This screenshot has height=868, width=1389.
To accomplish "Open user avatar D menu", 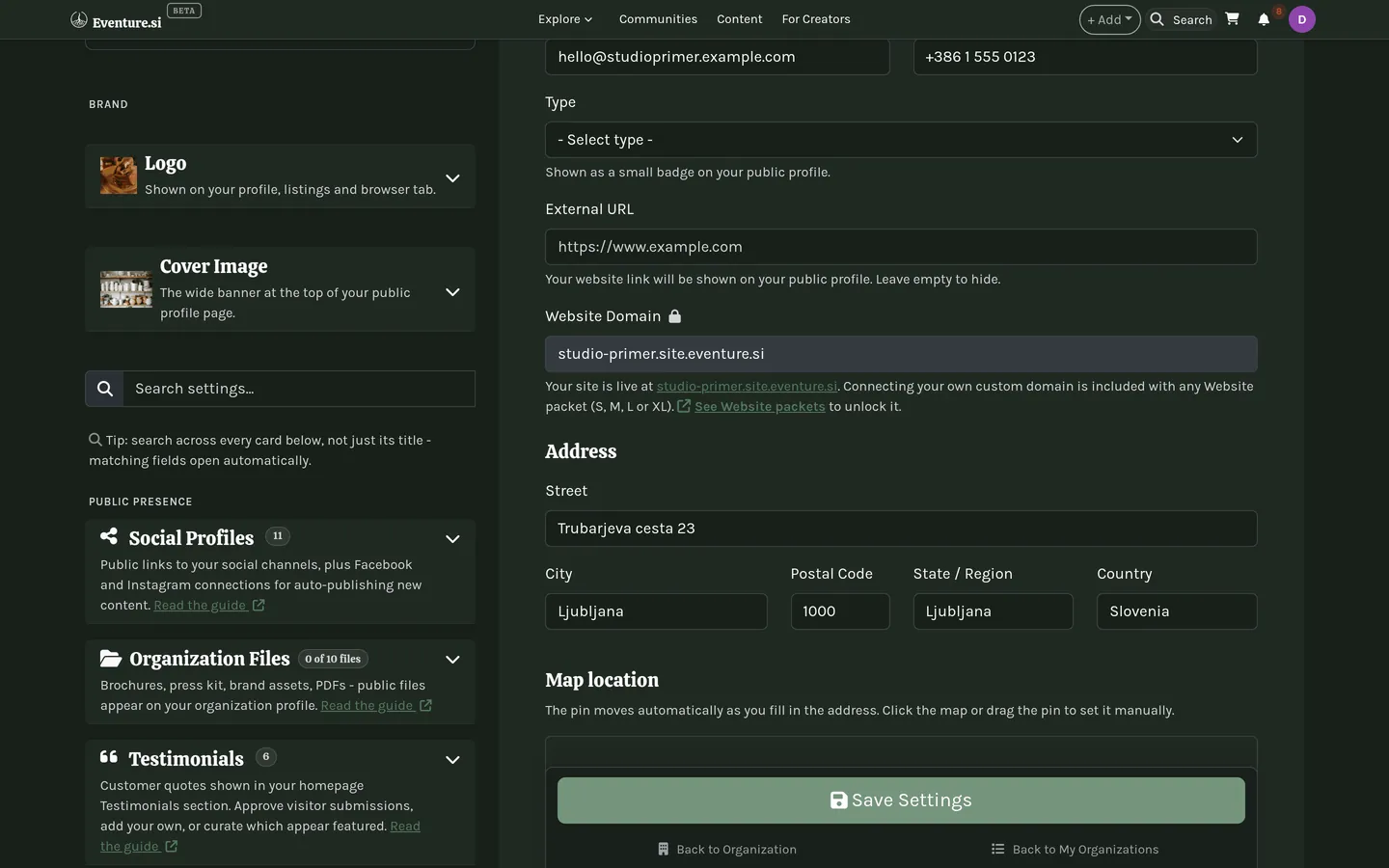I will coord(1302,19).
